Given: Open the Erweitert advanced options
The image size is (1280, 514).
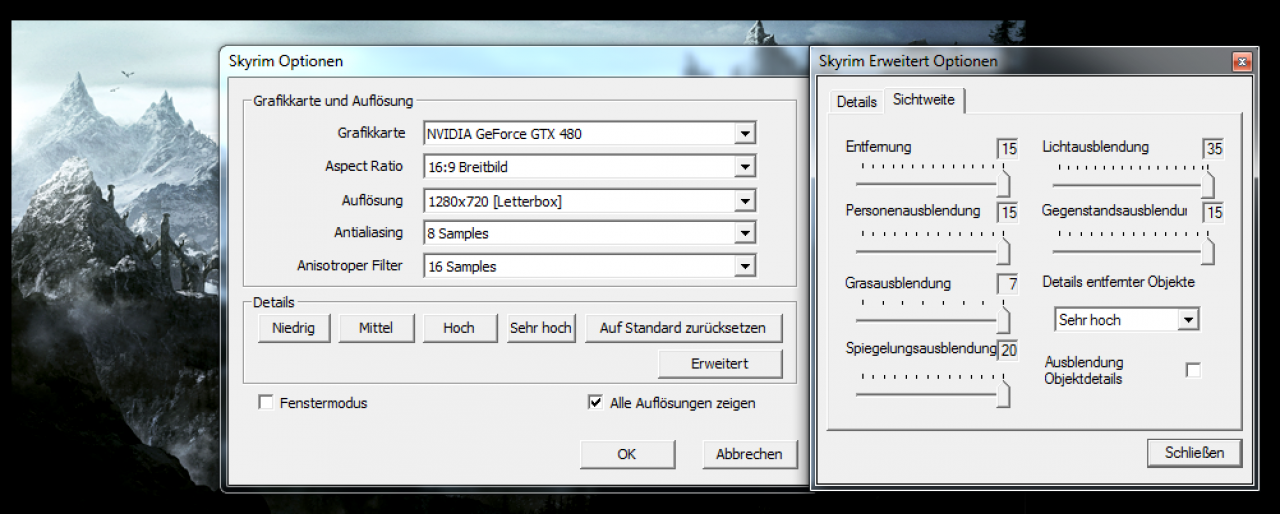Looking at the screenshot, I should (x=720, y=363).
